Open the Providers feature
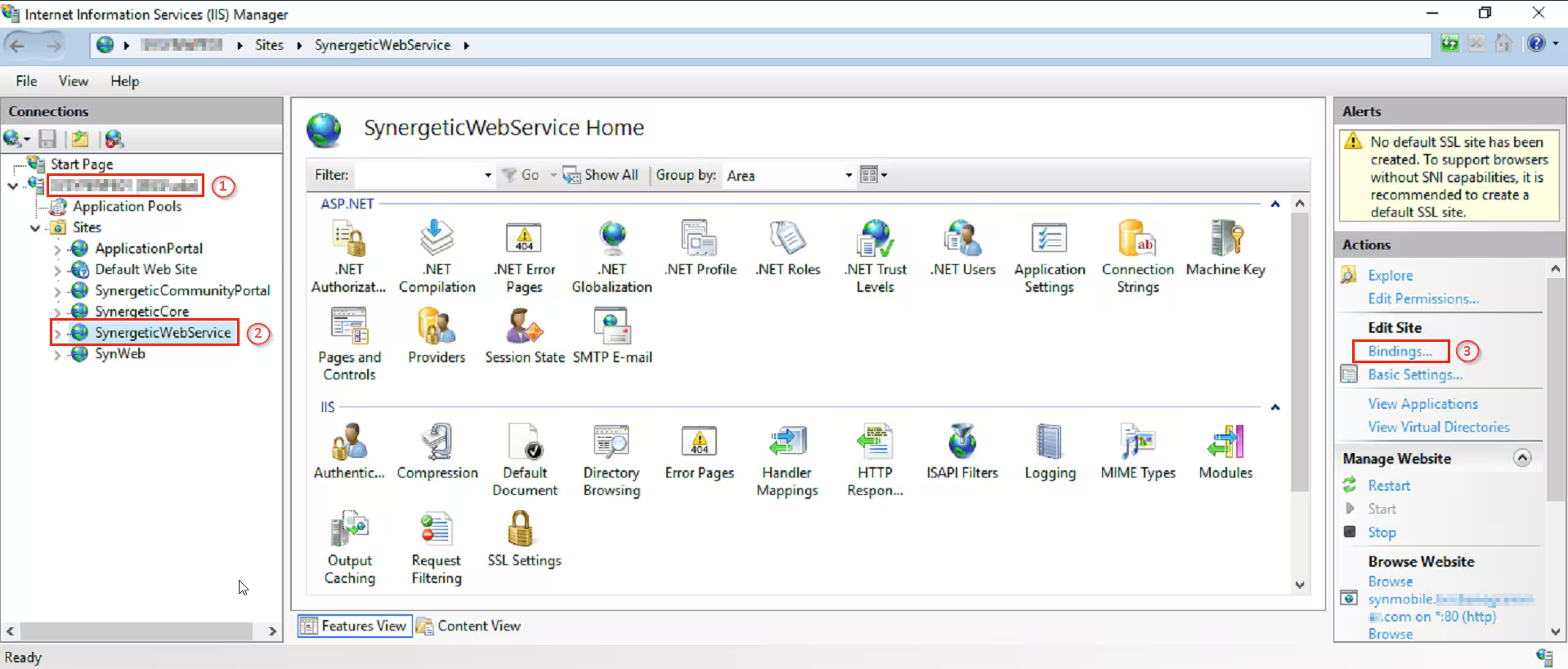This screenshot has height=669, width=1568. coord(437,336)
